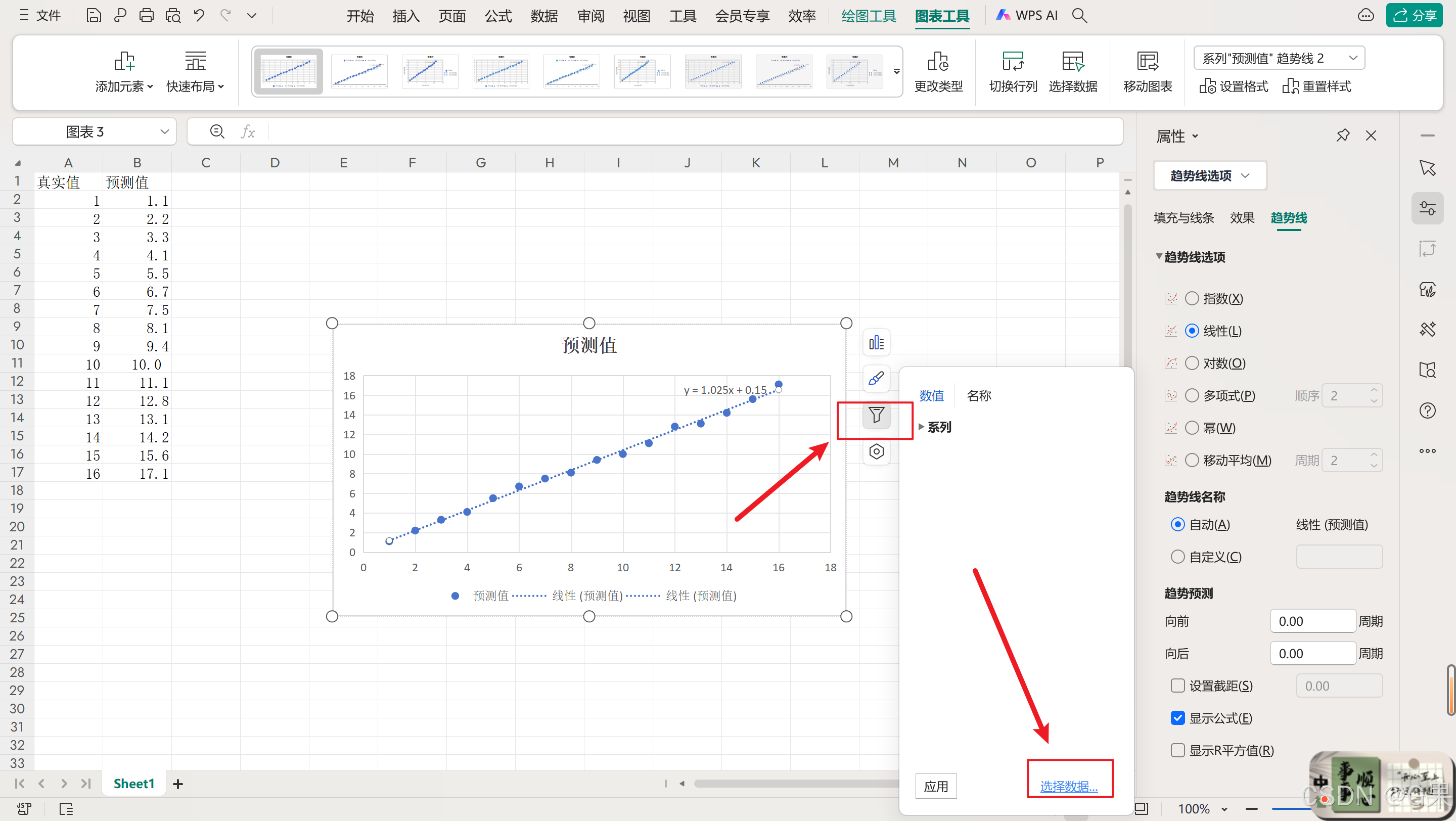This screenshot has height=821, width=1456.
Task: Add a new sheet with plus button
Action: coord(178,784)
